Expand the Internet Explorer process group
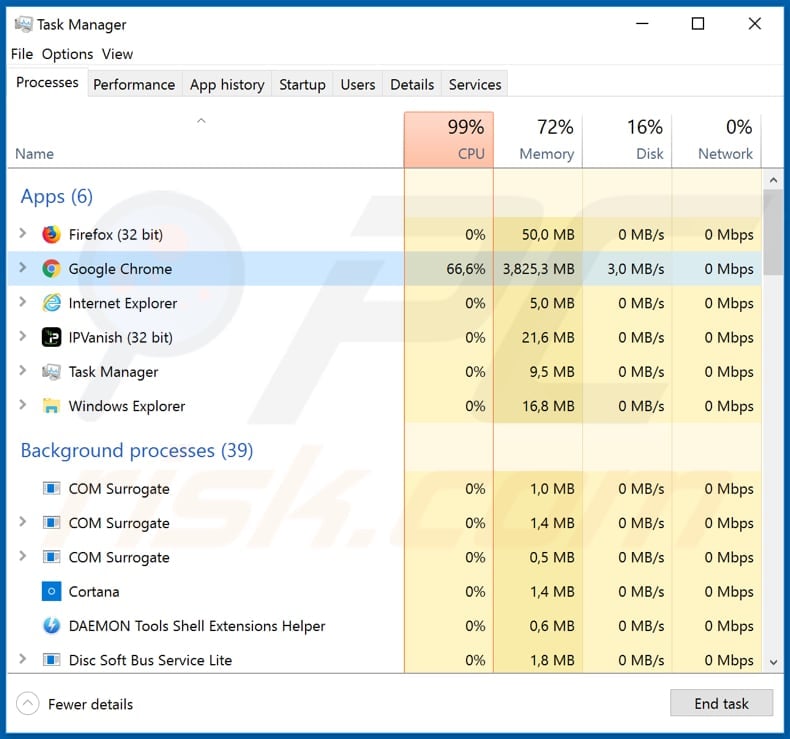 (x=23, y=302)
